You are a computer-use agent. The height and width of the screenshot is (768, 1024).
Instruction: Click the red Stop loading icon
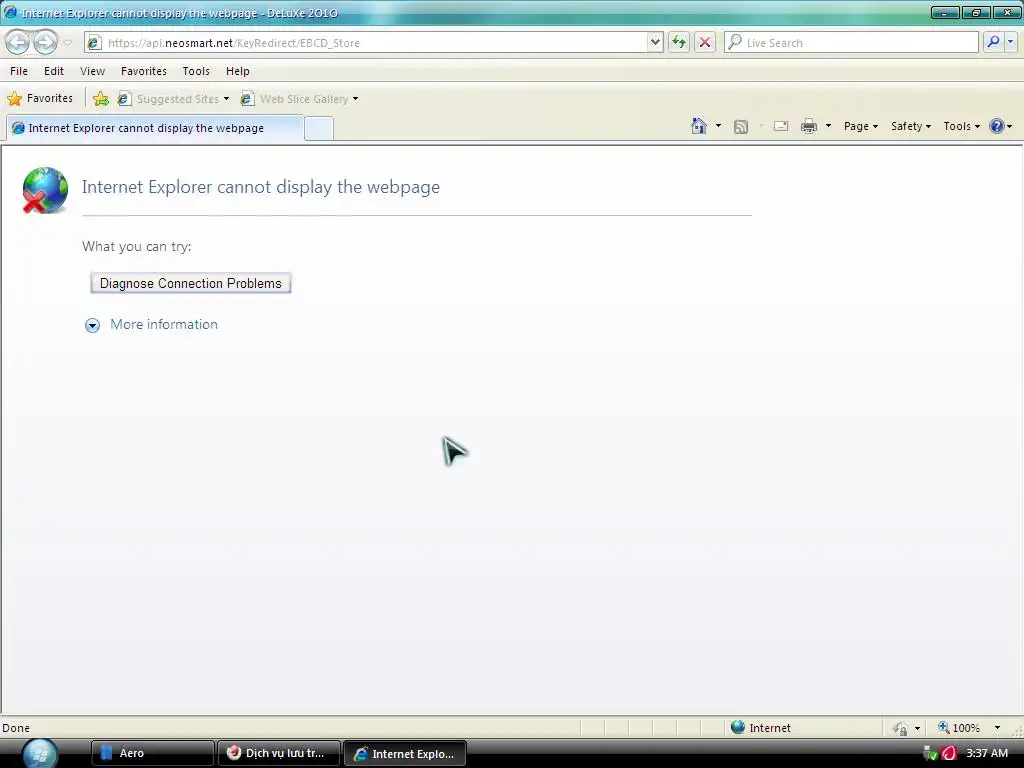(x=705, y=43)
